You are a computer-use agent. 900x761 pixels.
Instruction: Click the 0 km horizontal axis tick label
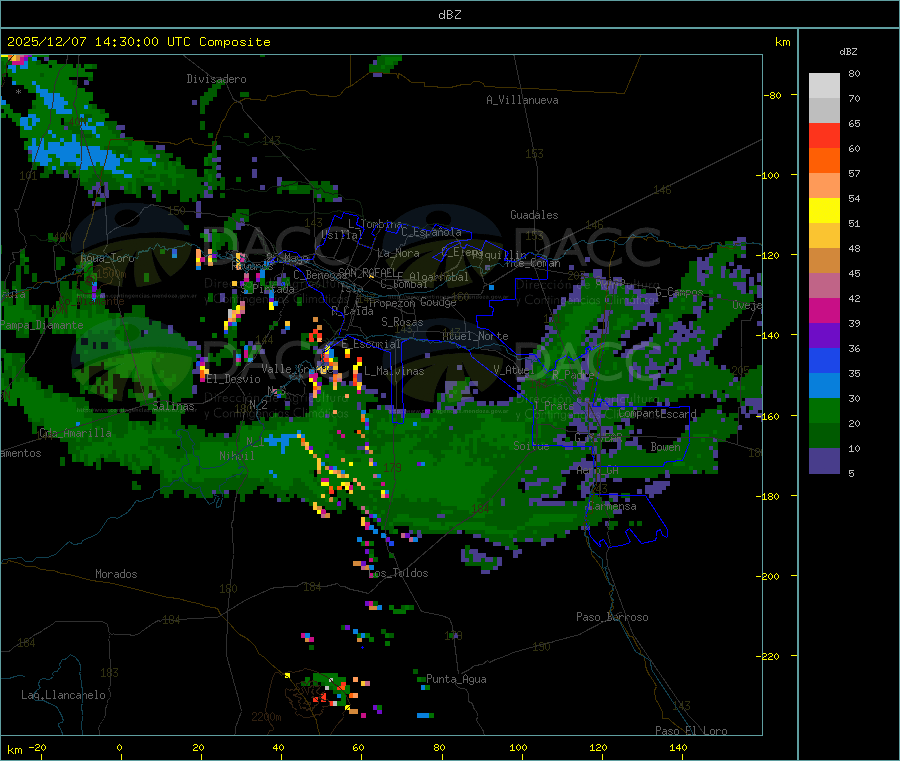point(119,747)
